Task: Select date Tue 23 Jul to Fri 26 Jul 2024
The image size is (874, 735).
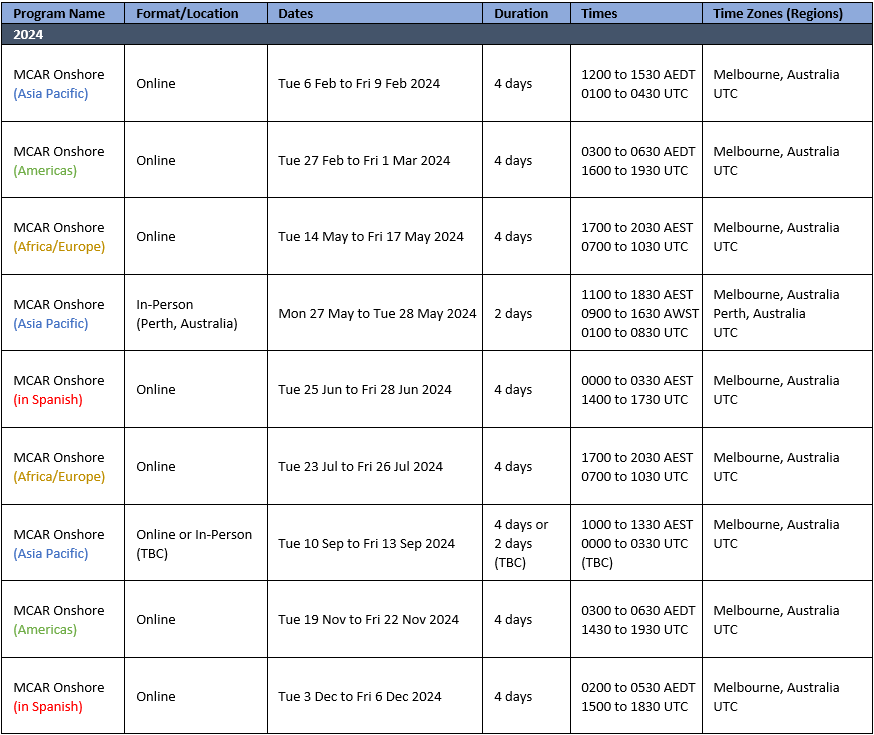Action: [361, 466]
